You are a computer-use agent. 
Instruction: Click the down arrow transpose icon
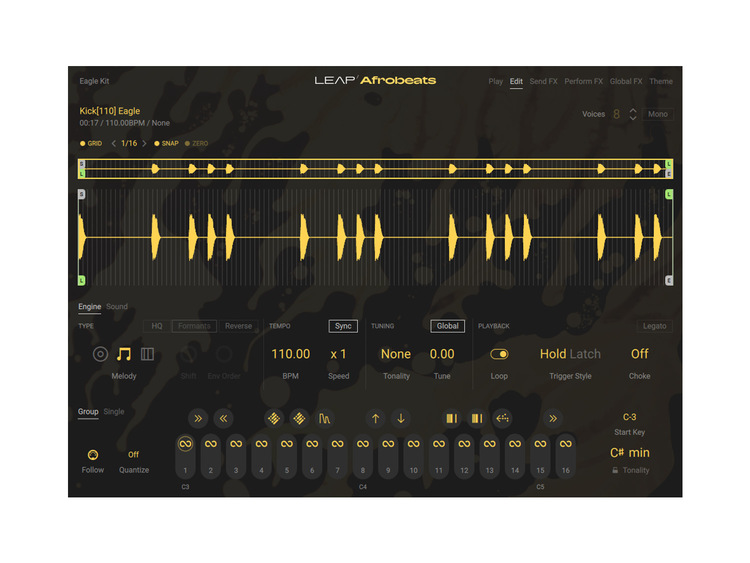(x=401, y=419)
